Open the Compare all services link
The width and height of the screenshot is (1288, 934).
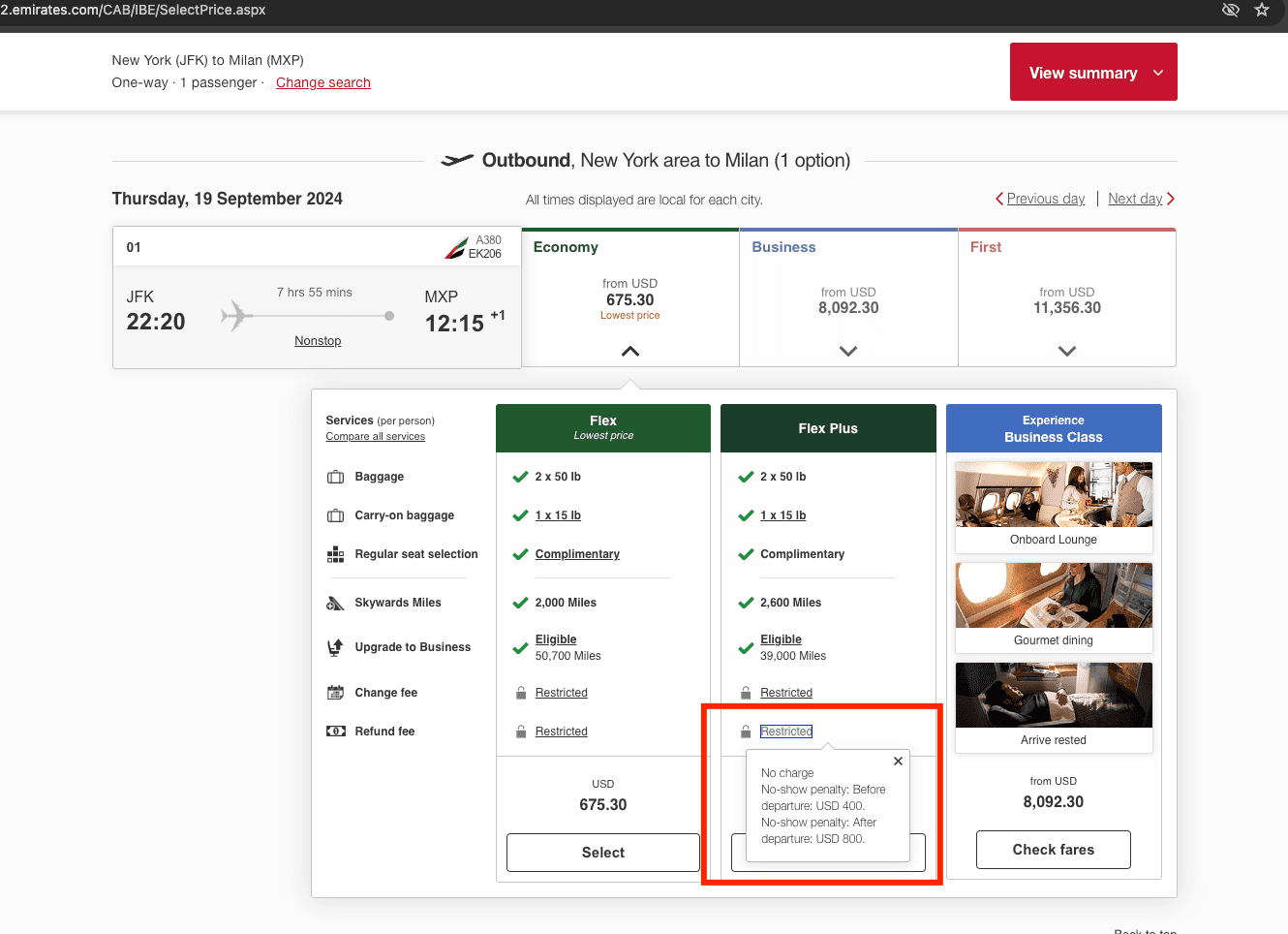pyautogui.click(x=376, y=437)
